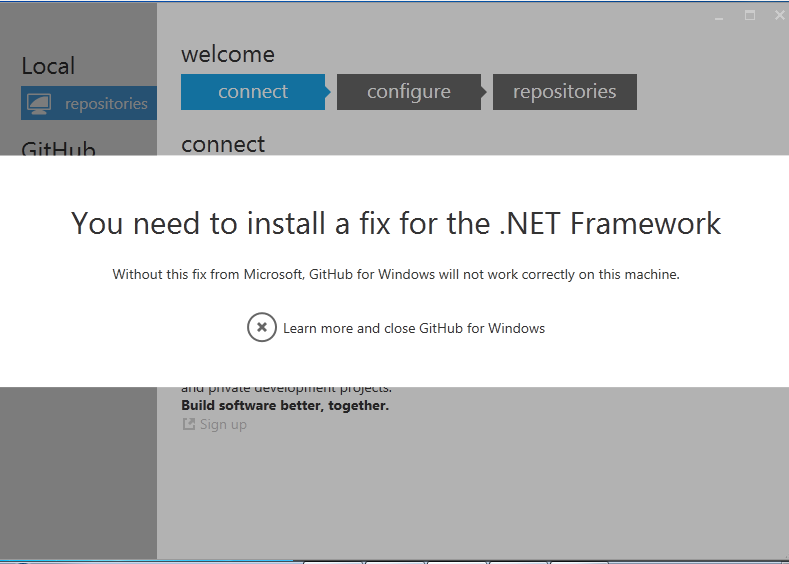The image size is (789, 564).
Task: Click the external link icon beside Sign up
Action: [x=189, y=424]
